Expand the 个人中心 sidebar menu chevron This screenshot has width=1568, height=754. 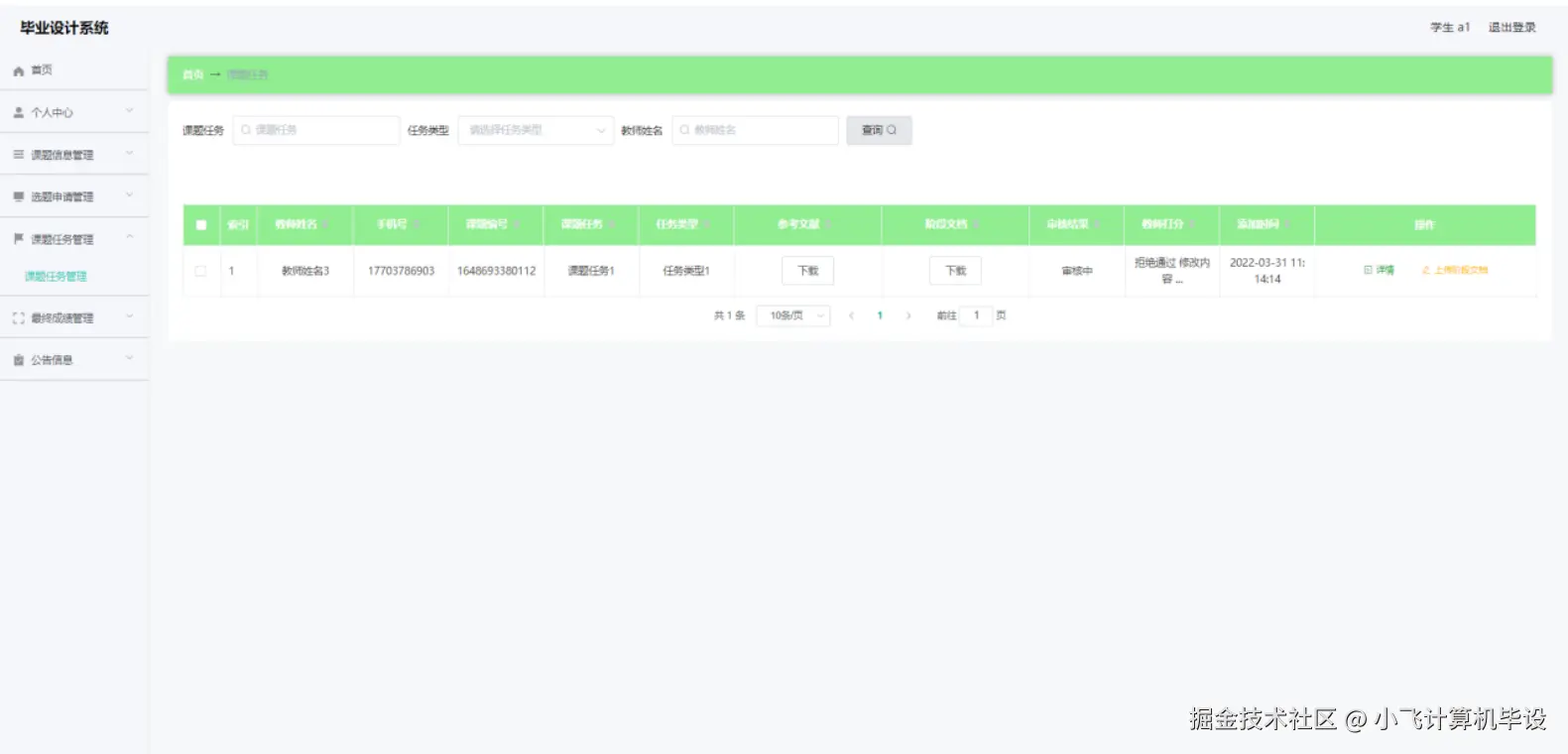tap(129, 111)
